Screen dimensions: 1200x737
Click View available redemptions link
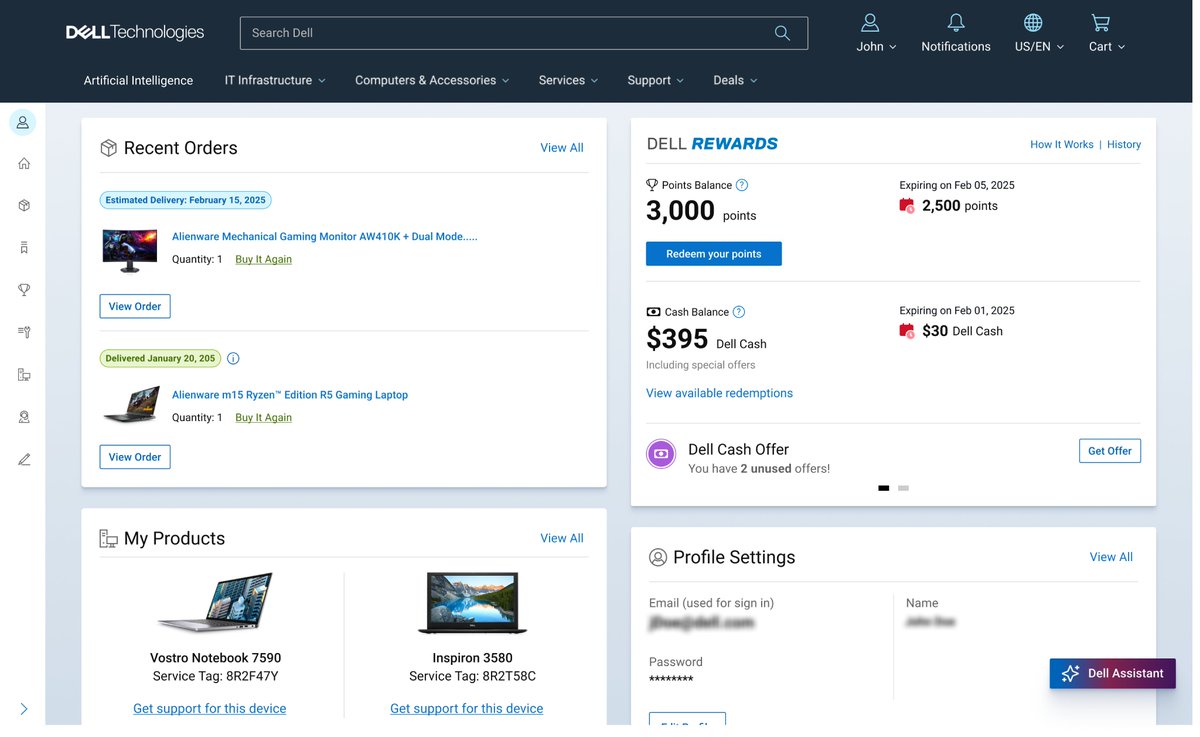tap(719, 393)
